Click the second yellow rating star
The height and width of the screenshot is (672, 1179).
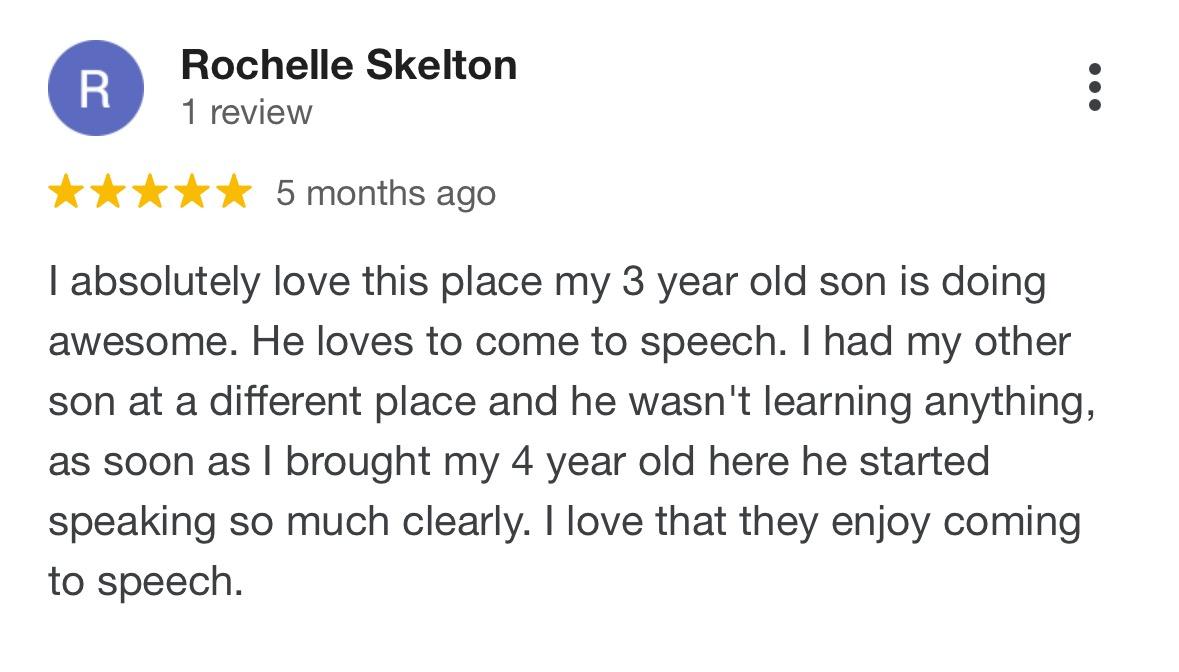click(108, 191)
